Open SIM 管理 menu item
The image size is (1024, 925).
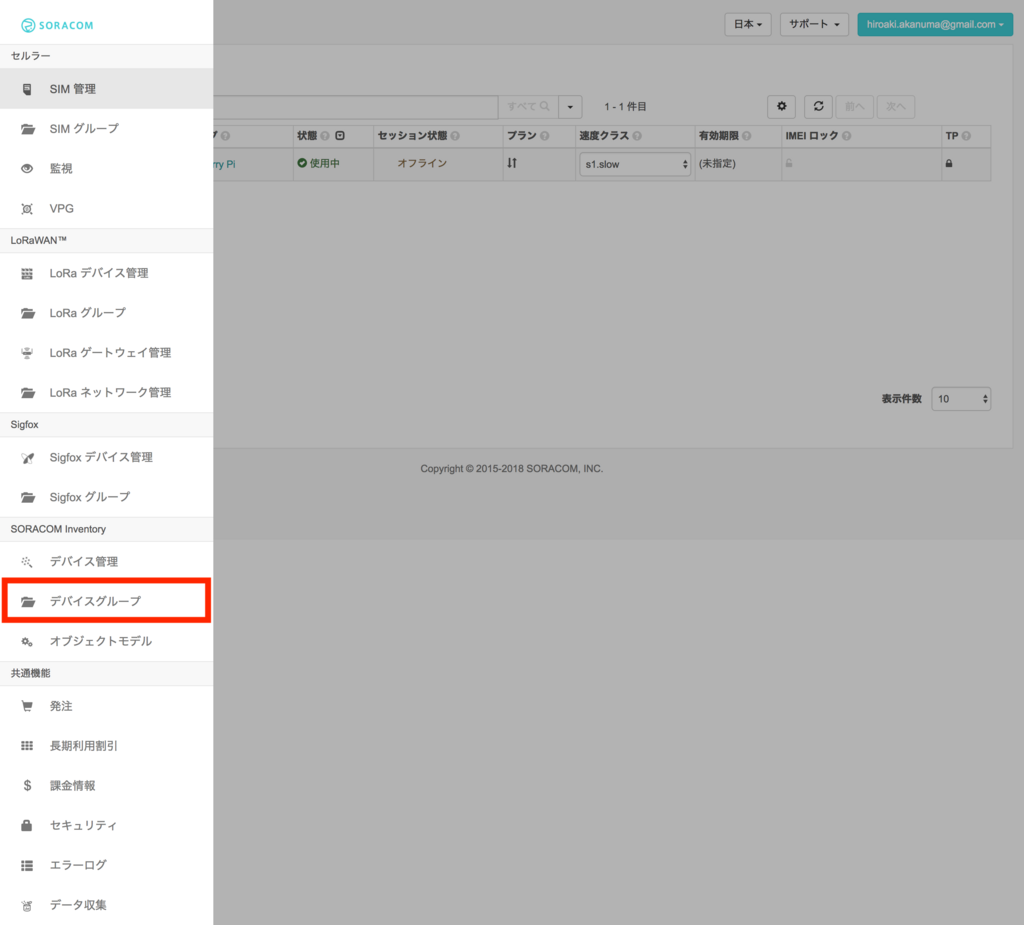click(106, 89)
